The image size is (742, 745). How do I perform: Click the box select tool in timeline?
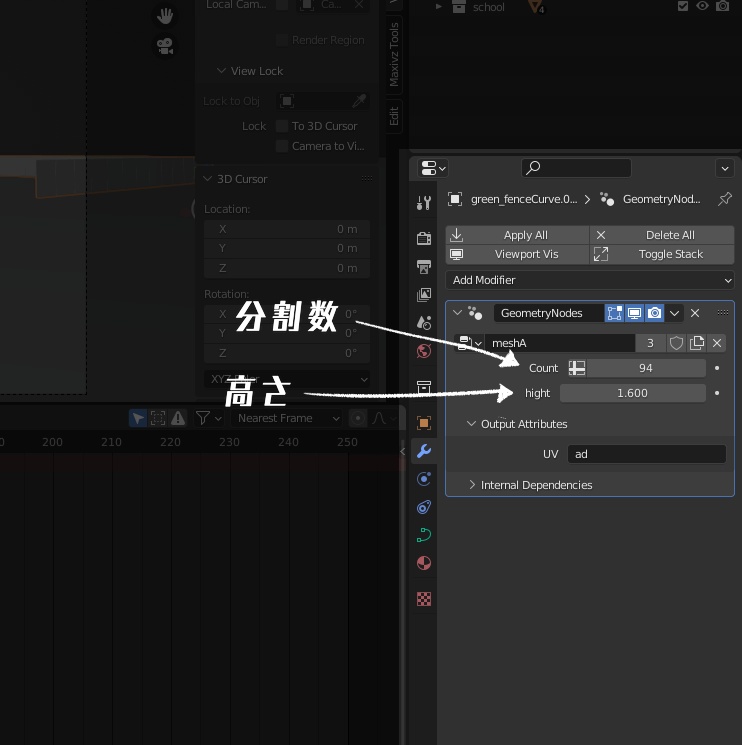[x=158, y=418]
